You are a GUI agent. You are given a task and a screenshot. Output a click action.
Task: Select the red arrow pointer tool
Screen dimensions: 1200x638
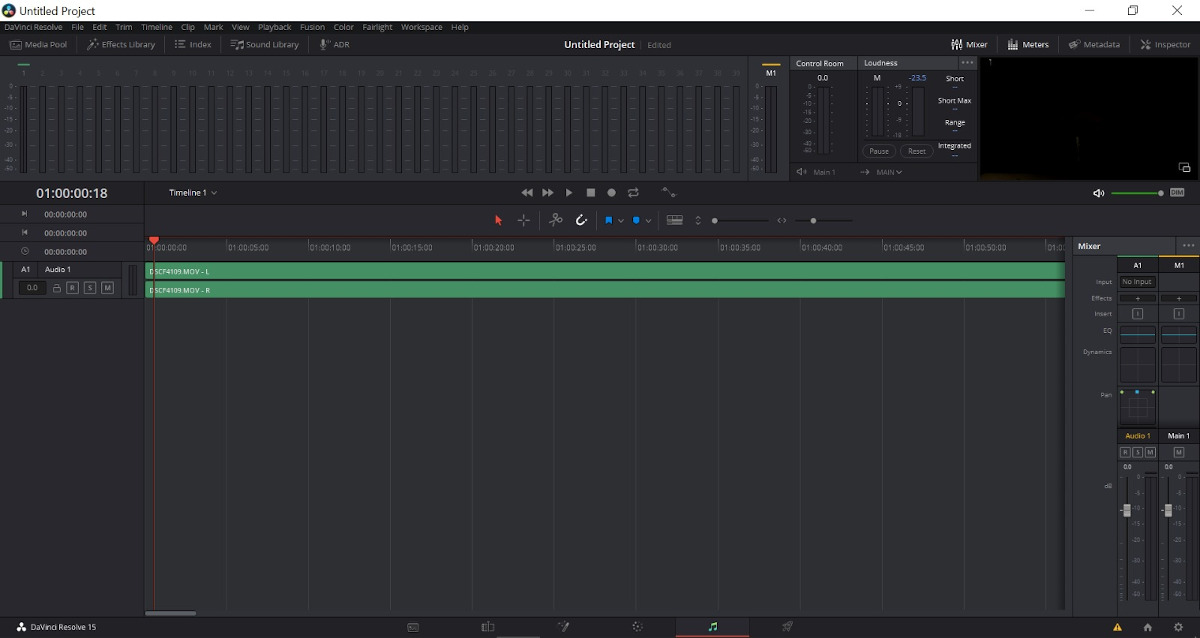point(498,220)
